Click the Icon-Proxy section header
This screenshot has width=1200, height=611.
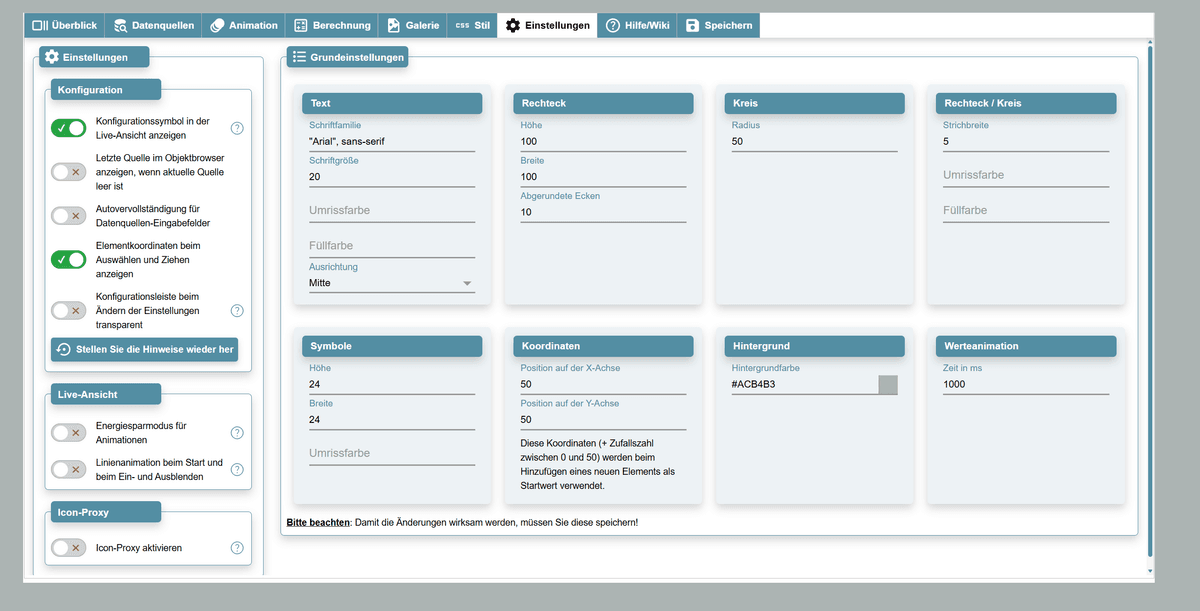pos(104,512)
